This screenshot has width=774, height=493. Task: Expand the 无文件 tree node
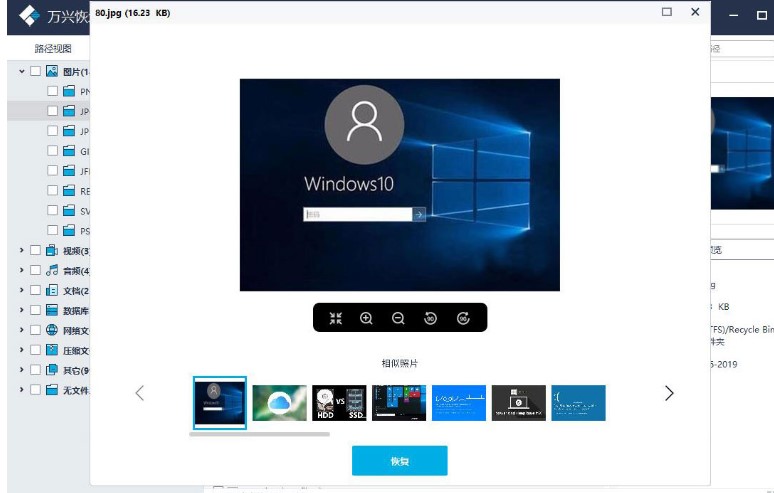click(x=22, y=389)
